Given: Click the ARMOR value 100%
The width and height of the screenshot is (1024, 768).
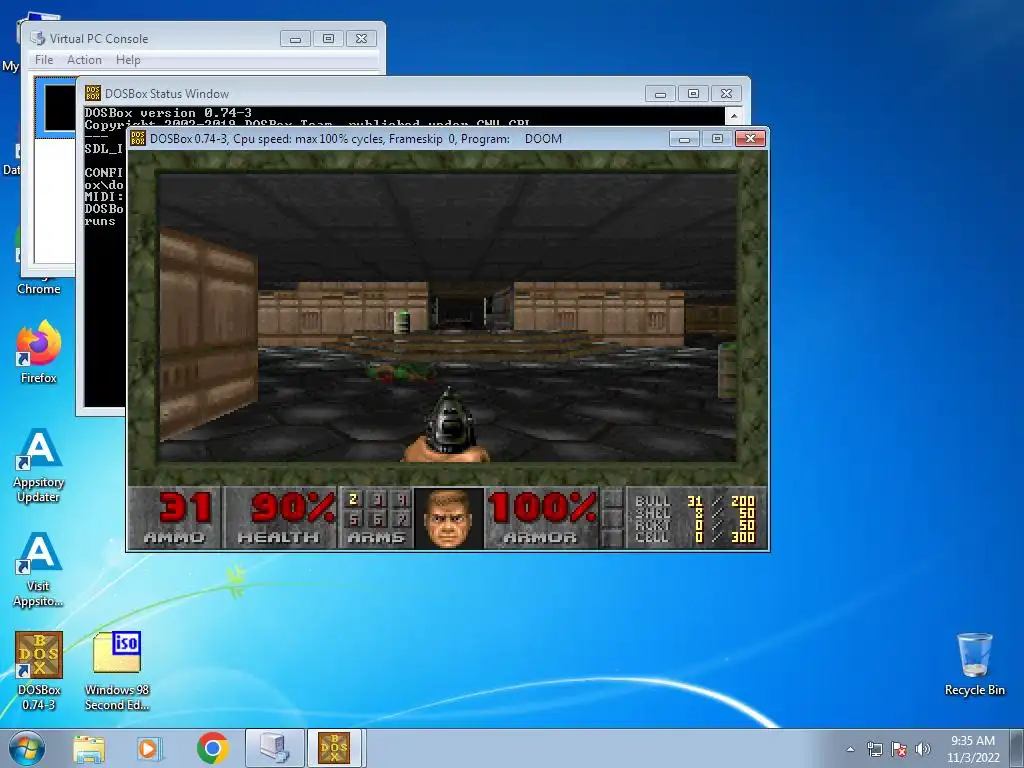Looking at the screenshot, I should [x=542, y=507].
